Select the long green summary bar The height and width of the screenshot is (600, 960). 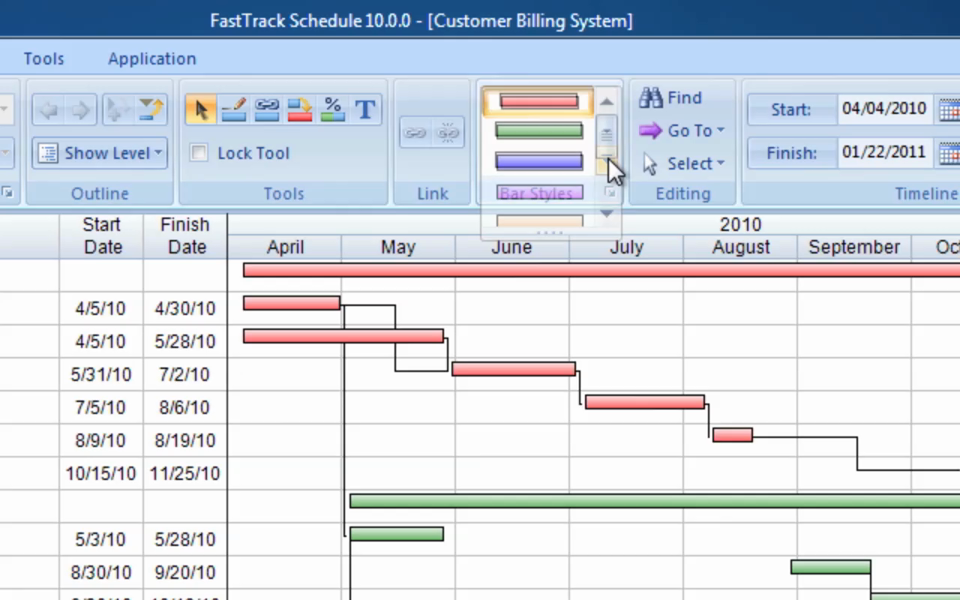pyautogui.click(x=654, y=501)
